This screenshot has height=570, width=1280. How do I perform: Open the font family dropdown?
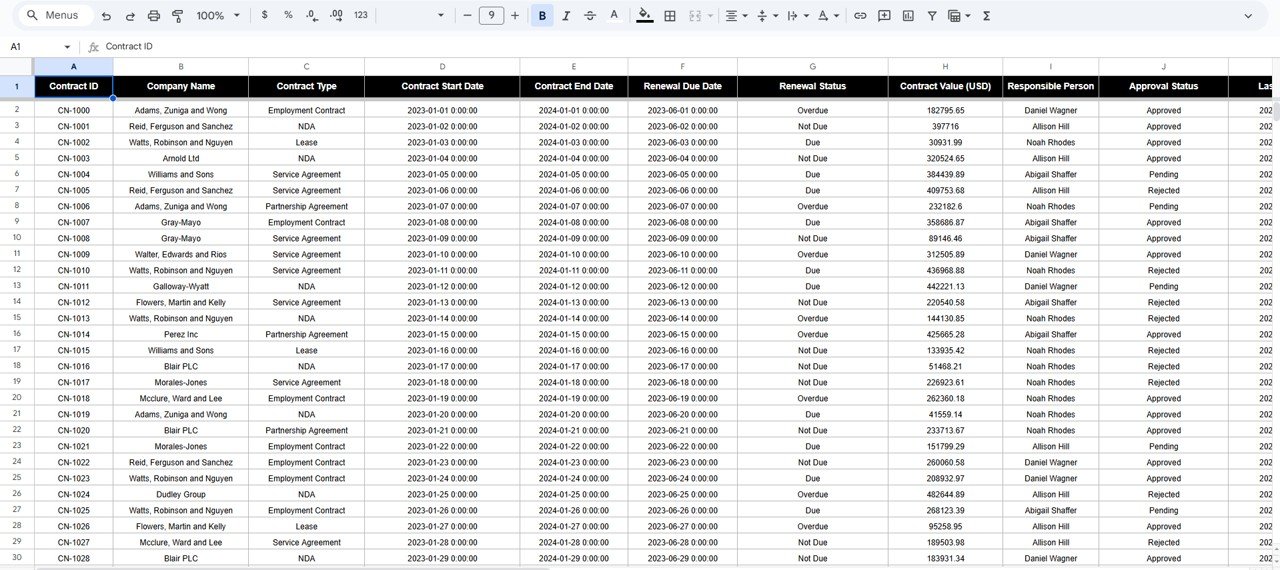442,16
